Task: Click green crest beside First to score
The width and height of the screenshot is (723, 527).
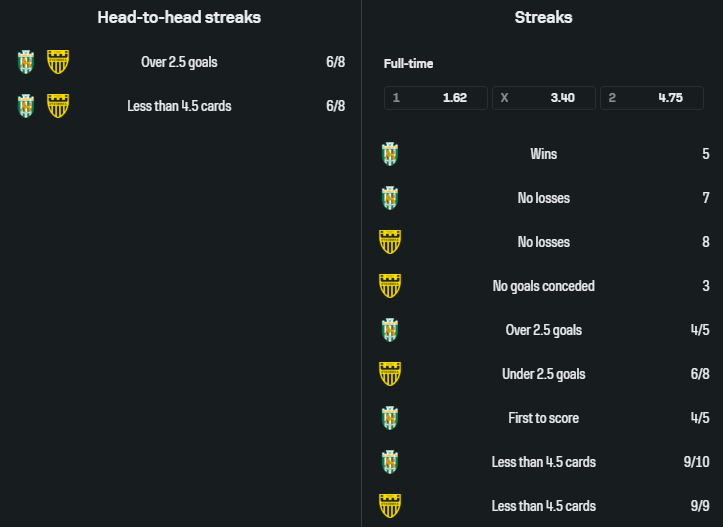Action: point(390,418)
